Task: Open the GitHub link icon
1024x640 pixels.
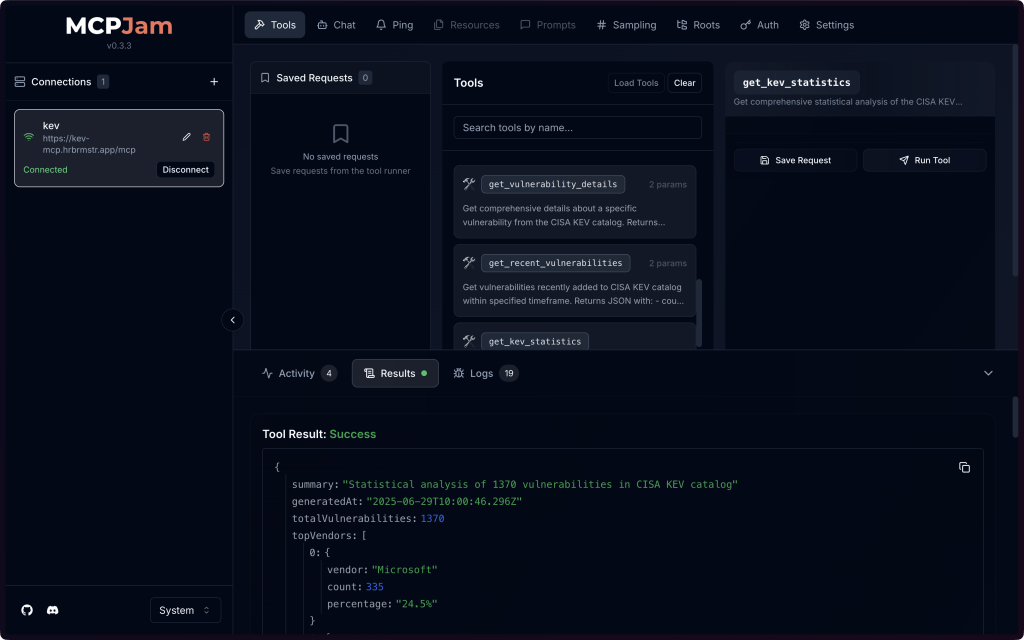Action: tap(27, 610)
